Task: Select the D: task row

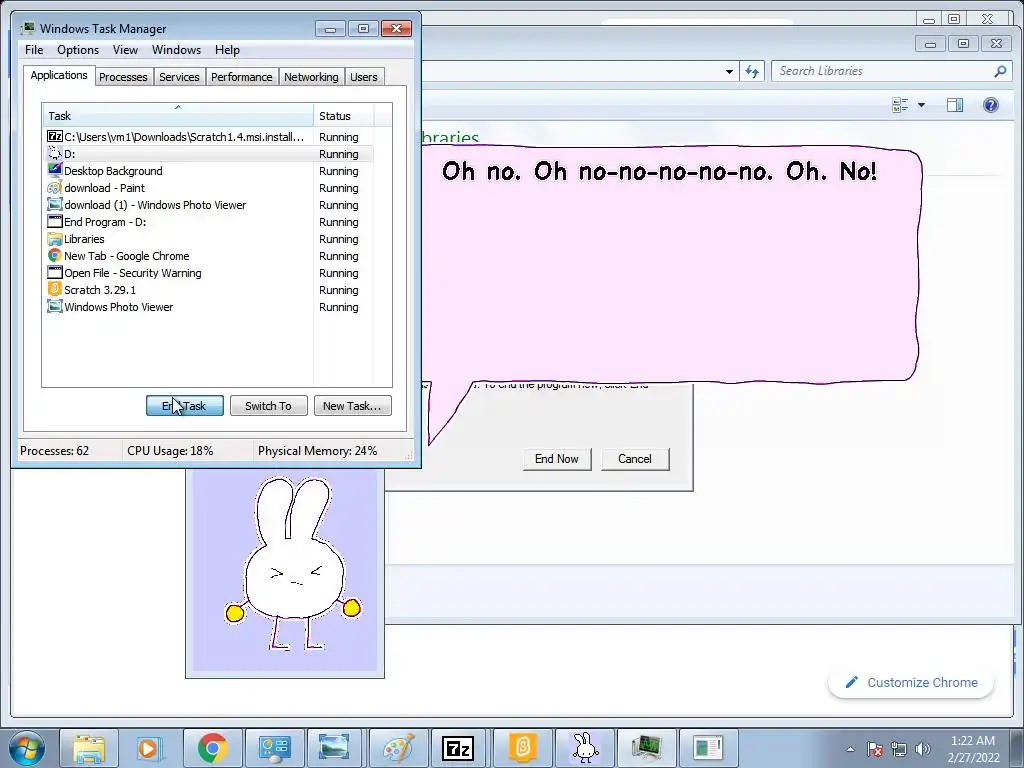Action: coord(209,153)
